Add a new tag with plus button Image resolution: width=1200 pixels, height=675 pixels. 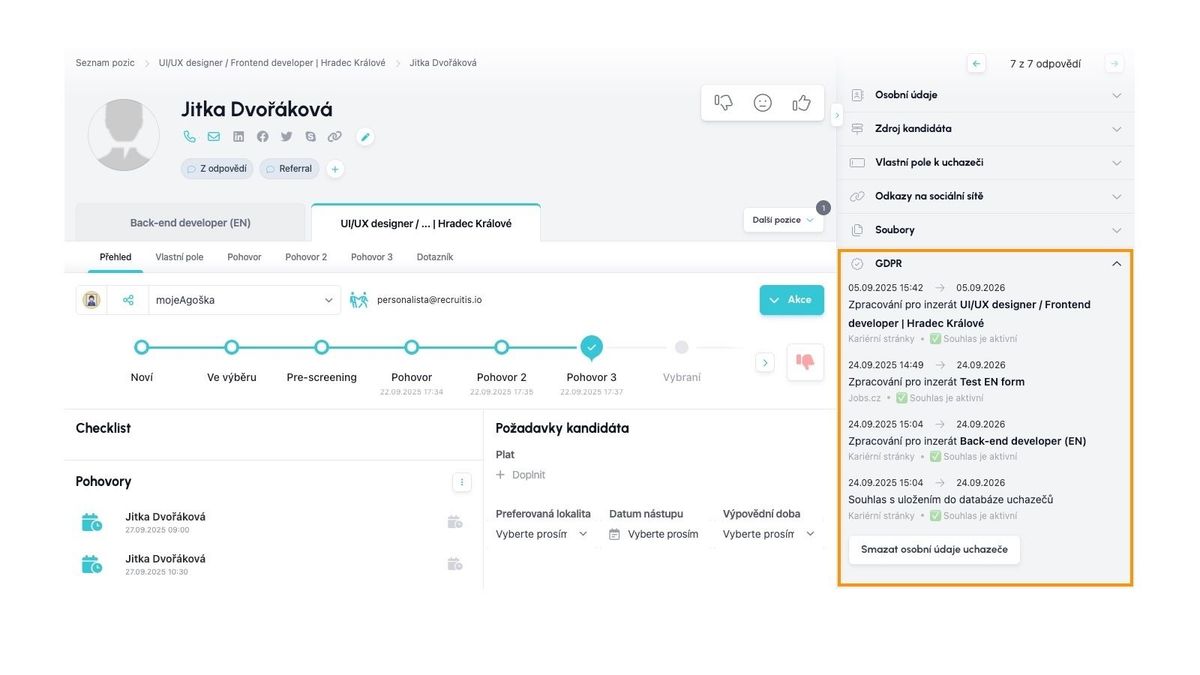coord(335,169)
